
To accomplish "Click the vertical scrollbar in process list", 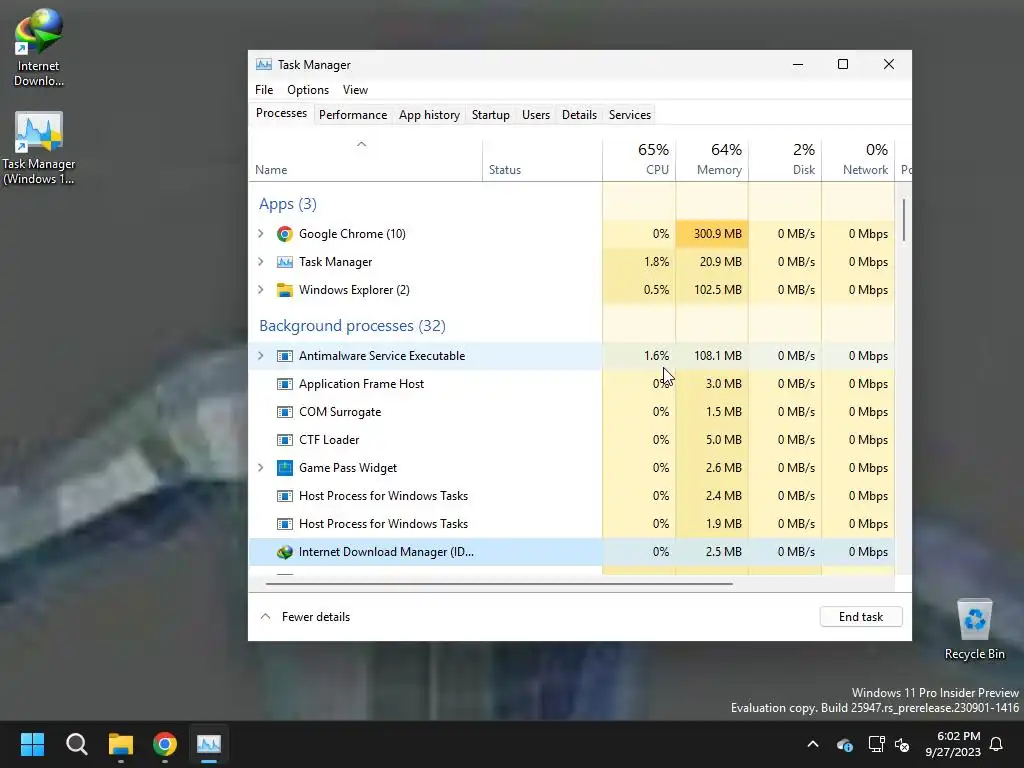I will tap(904, 221).
